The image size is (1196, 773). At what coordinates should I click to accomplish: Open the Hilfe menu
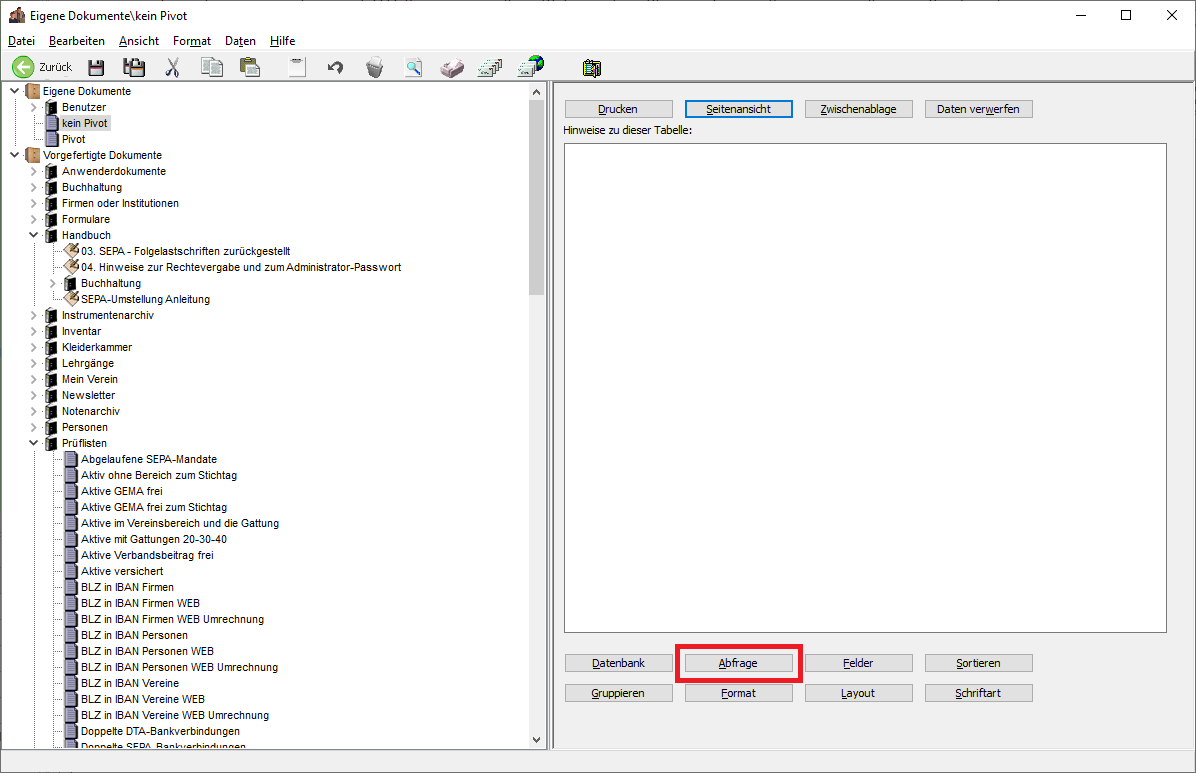tap(282, 41)
